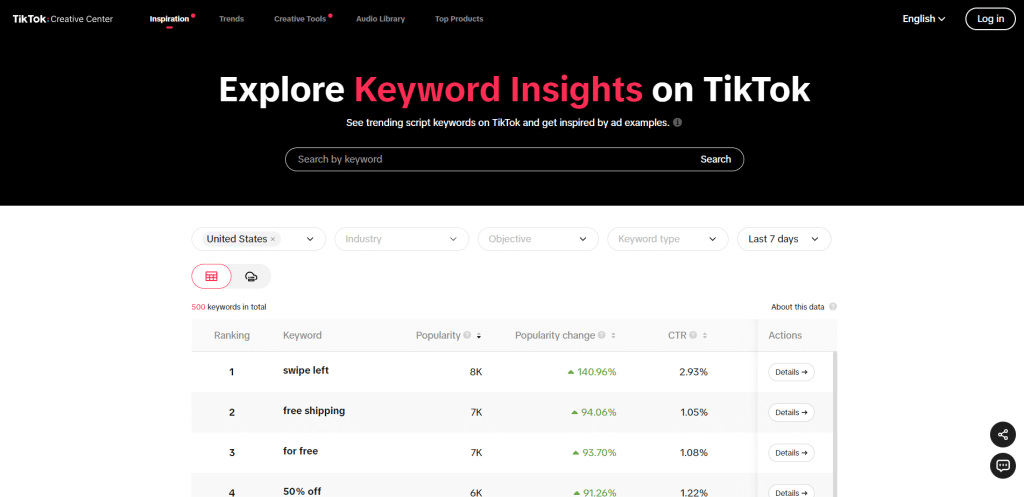Open the Top Products menu

tap(459, 19)
